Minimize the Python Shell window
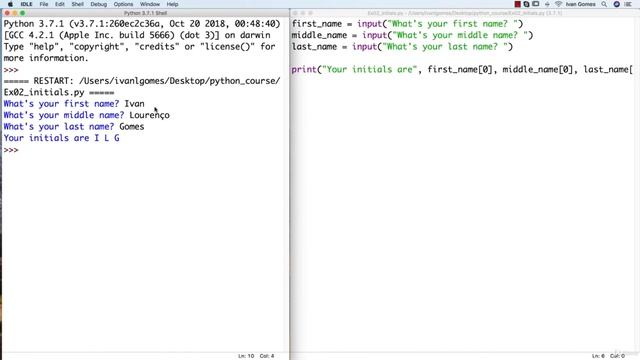 coord(15,13)
